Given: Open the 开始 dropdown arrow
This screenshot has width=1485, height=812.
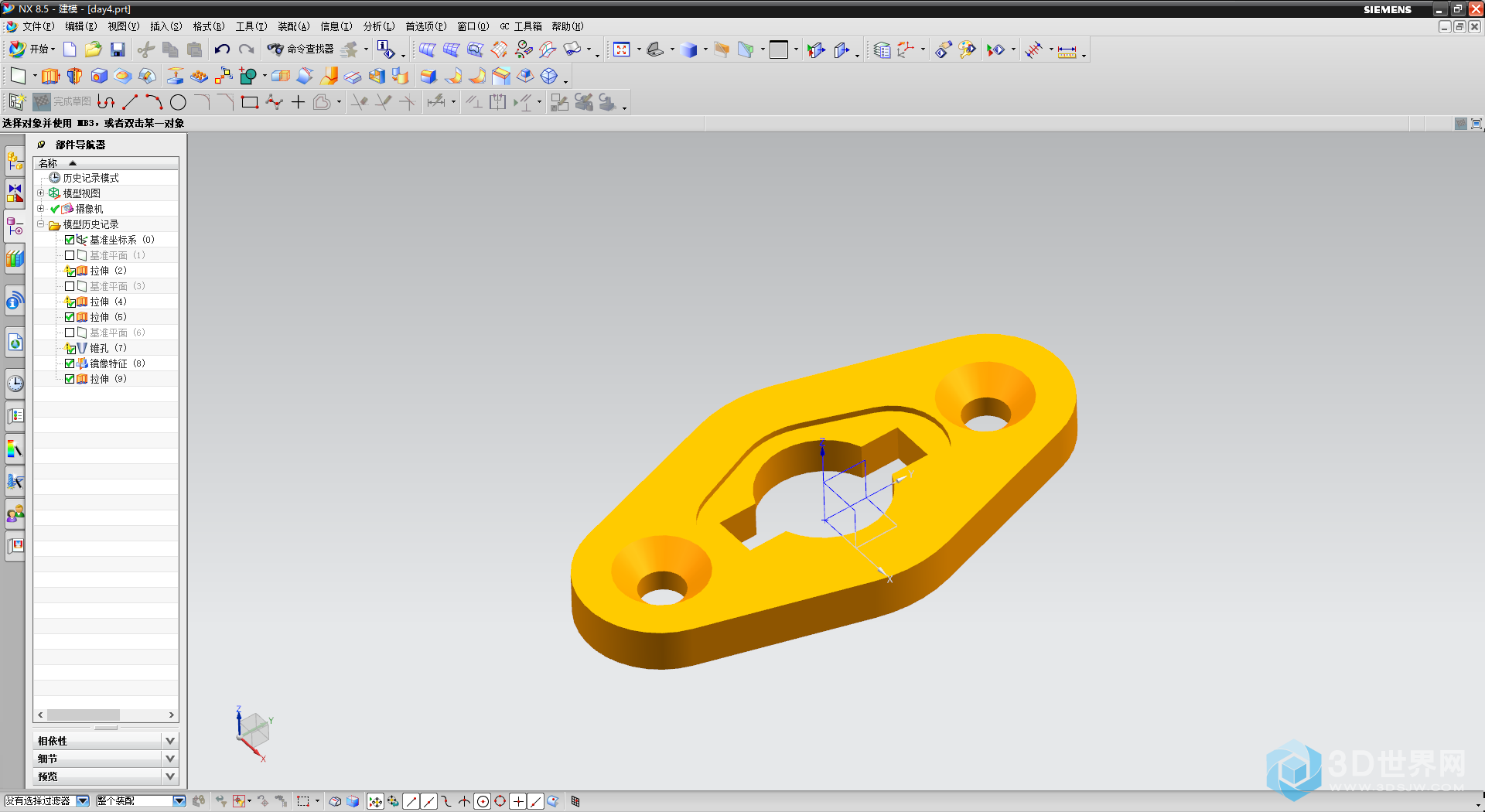Looking at the screenshot, I should (53, 49).
